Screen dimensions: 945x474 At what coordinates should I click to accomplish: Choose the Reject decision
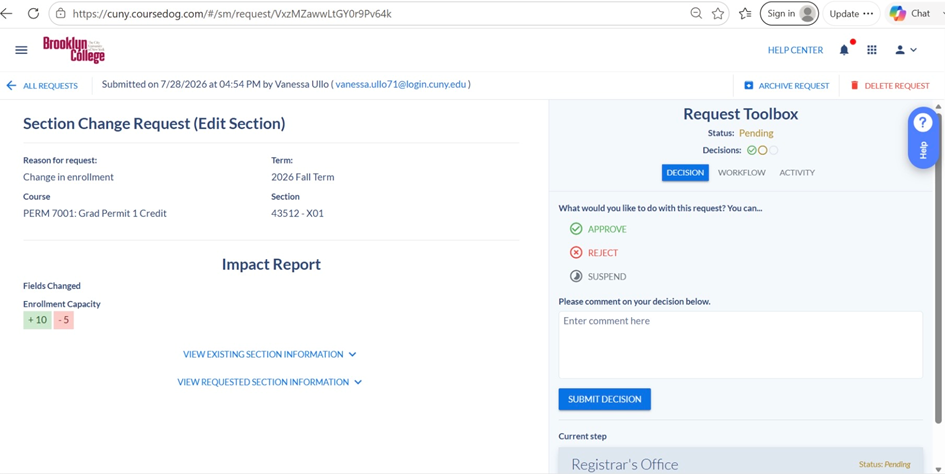[594, 253]
